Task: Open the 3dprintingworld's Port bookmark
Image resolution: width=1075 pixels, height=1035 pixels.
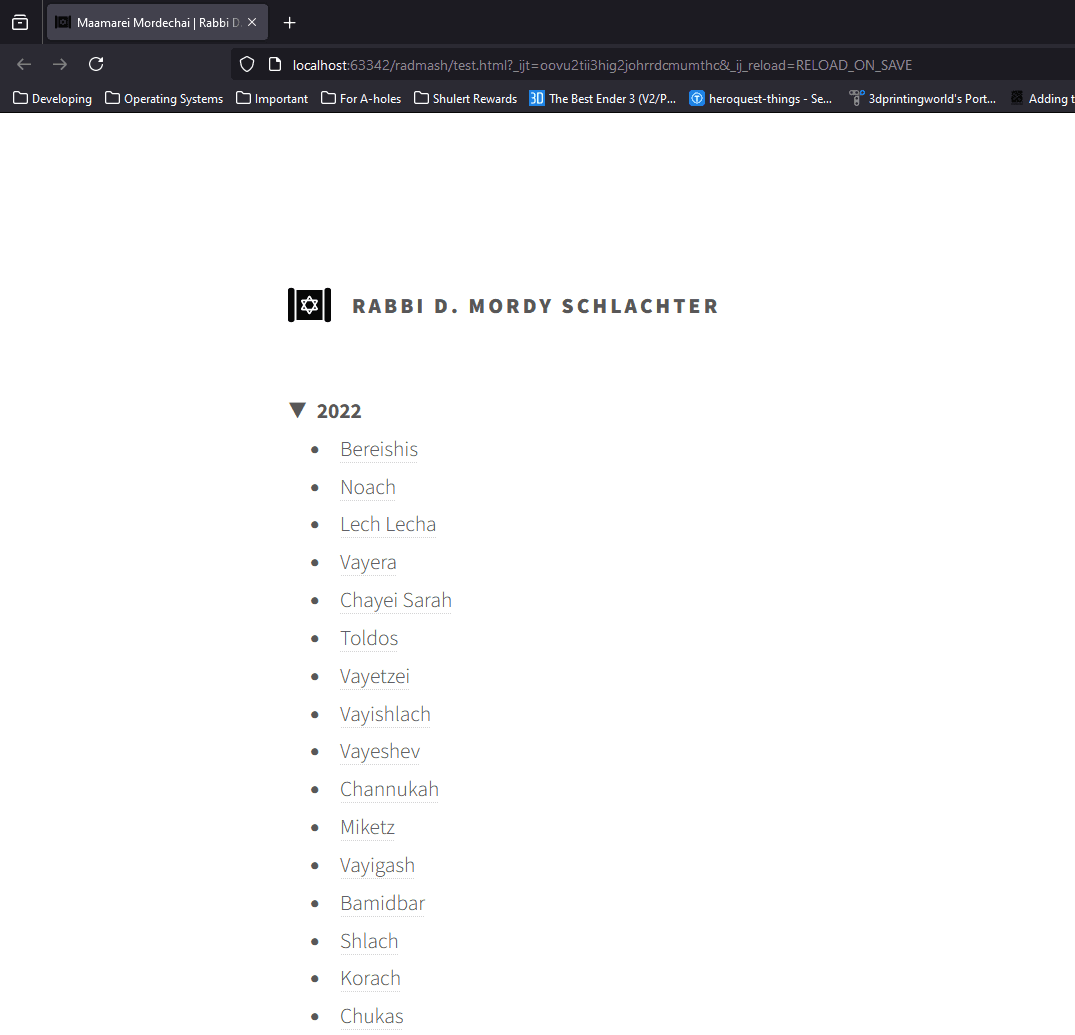Action: pyautogui.click(x=923, y=99)
